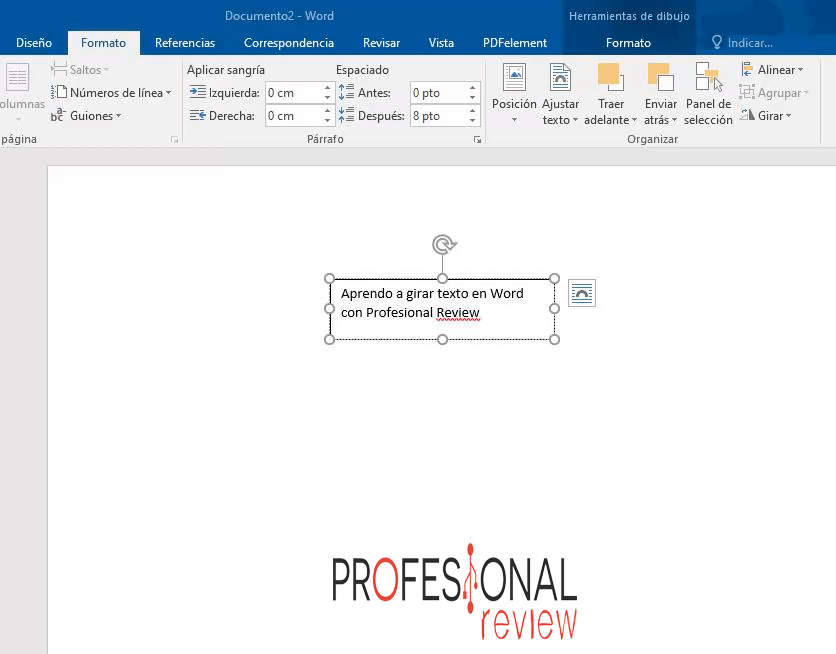Click the text box rotation handle
The image size is (836, 654).
pos(444,245)
